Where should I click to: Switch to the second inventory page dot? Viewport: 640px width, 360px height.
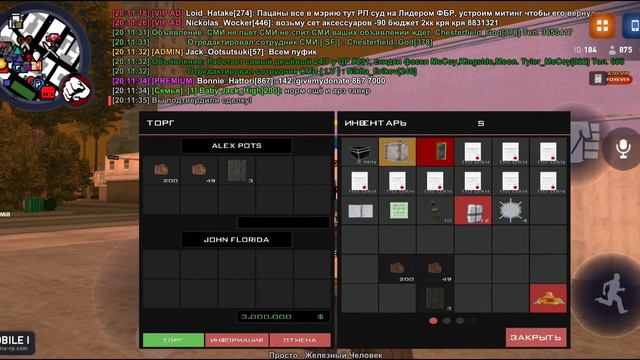pos(447,321)
